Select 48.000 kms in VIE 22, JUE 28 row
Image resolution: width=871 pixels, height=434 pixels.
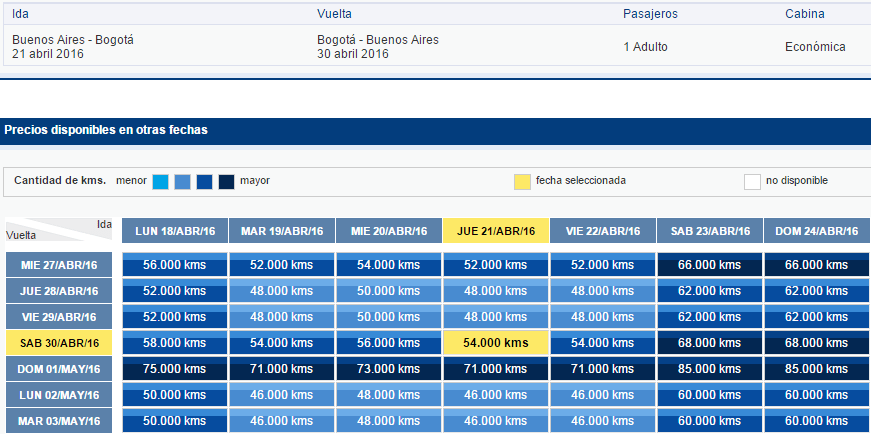pos(603,291)
